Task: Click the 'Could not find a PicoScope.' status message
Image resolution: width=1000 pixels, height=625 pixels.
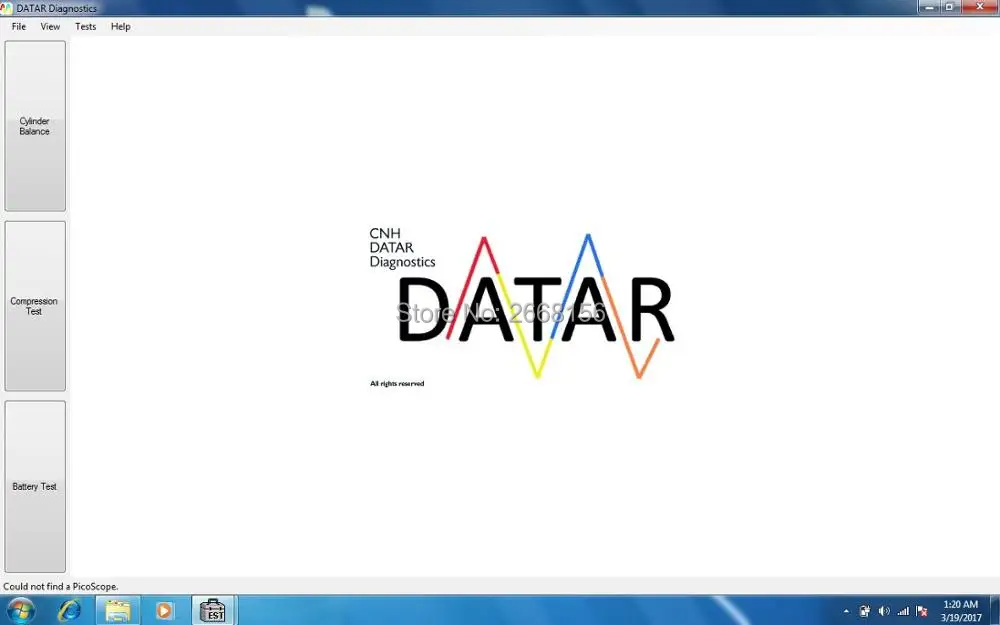Action: (x=61, y=586)
